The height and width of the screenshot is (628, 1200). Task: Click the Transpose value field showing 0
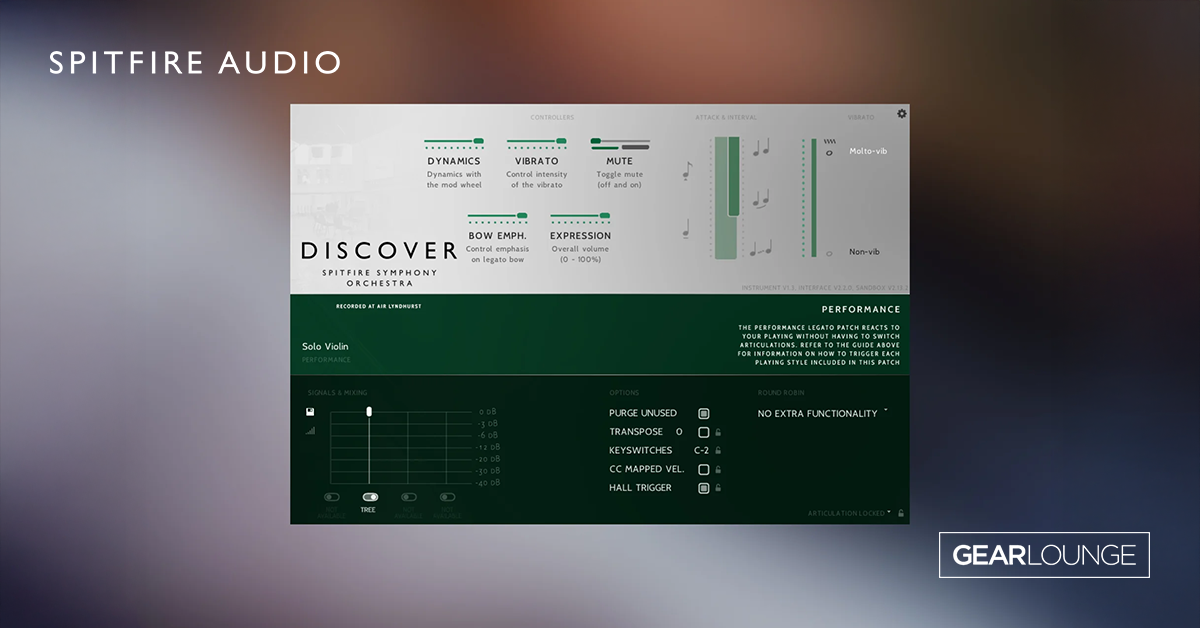(x=678, y=431)
